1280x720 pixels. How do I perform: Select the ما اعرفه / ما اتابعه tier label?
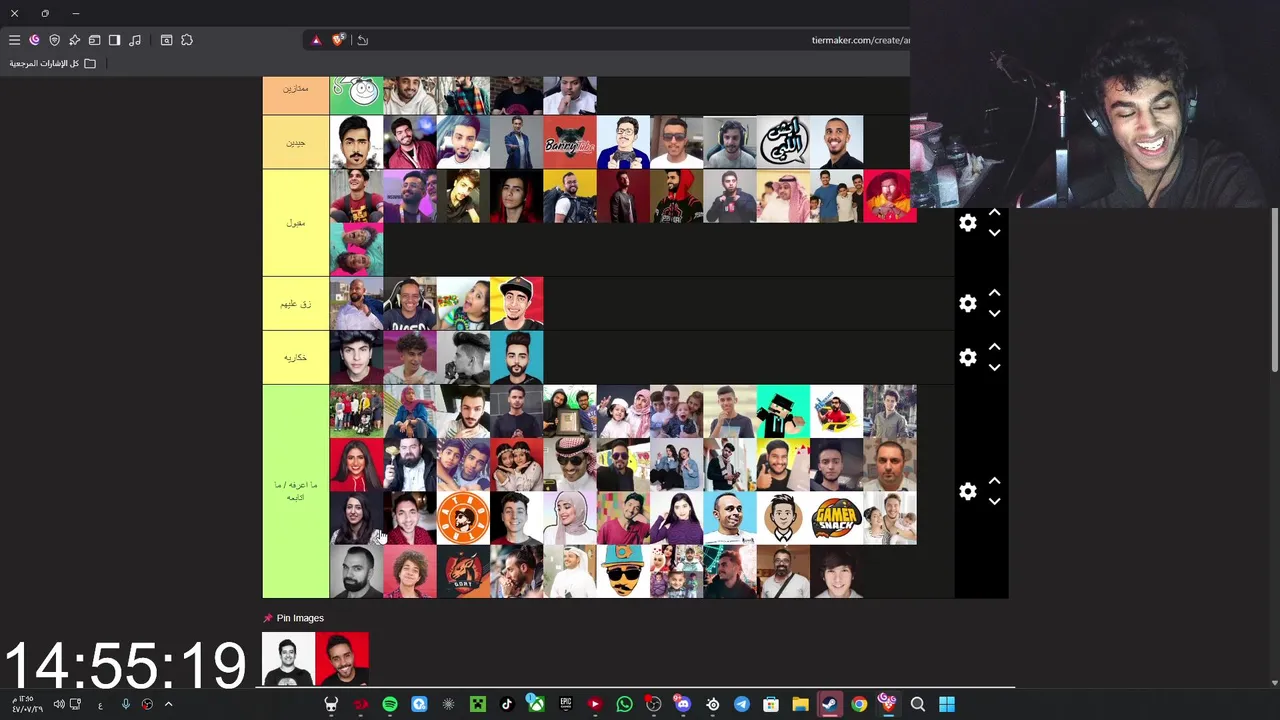(295, 491)
